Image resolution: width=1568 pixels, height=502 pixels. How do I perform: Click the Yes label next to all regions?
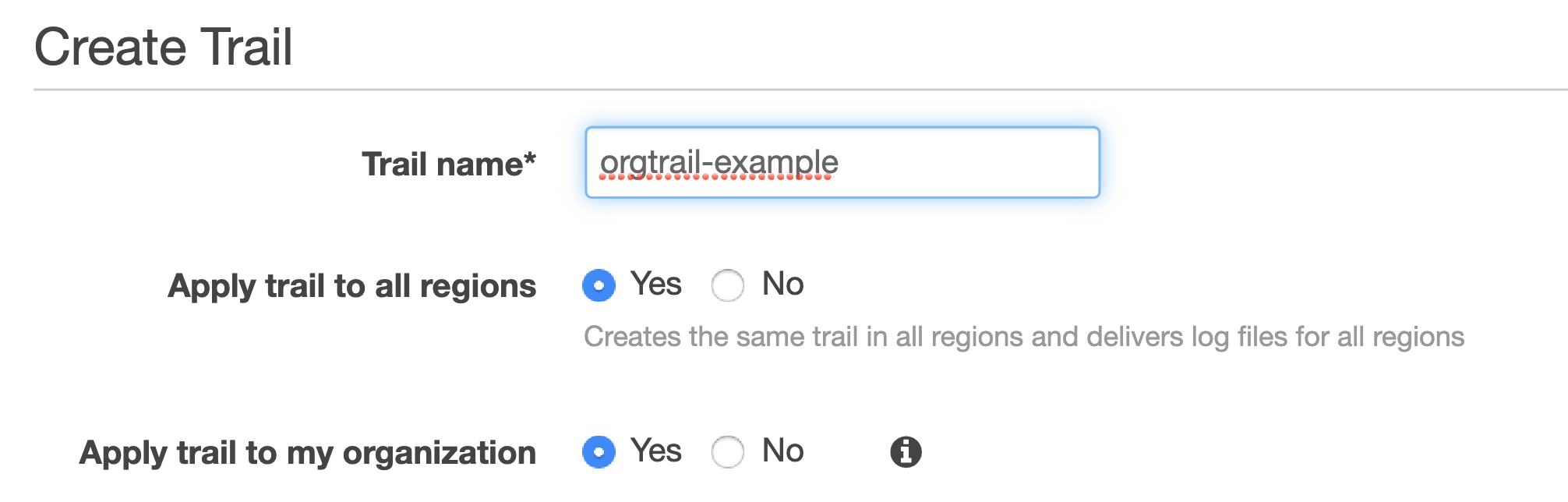tap(657, 284)
